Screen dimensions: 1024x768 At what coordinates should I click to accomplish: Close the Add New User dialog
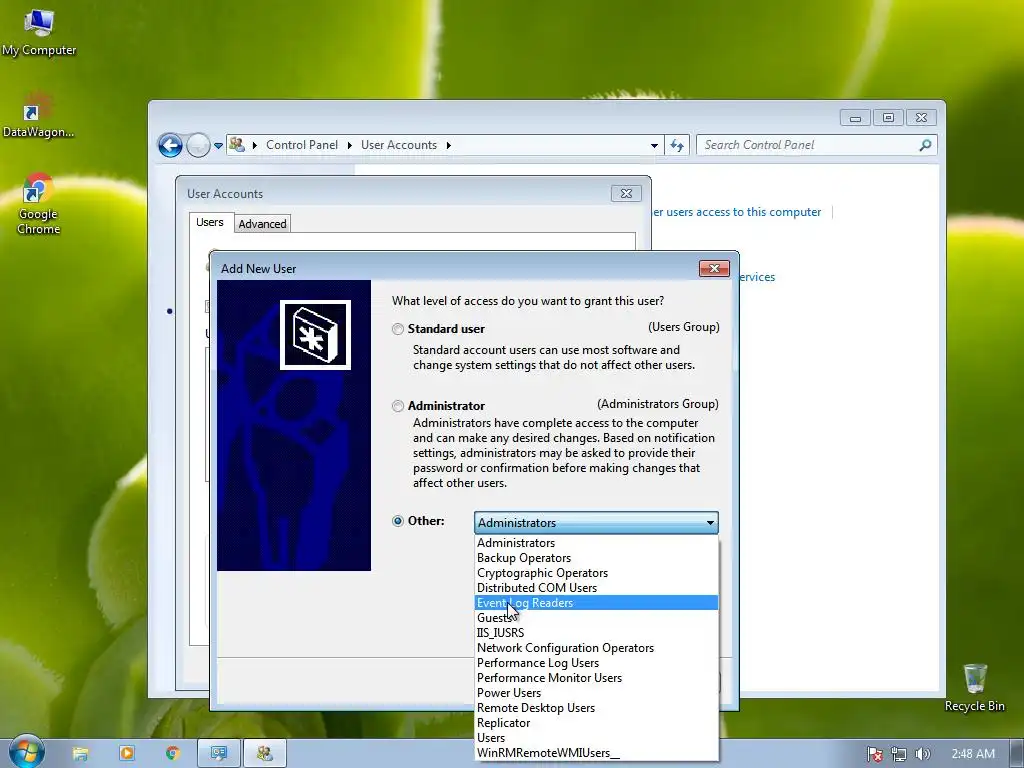pos(714,268)
